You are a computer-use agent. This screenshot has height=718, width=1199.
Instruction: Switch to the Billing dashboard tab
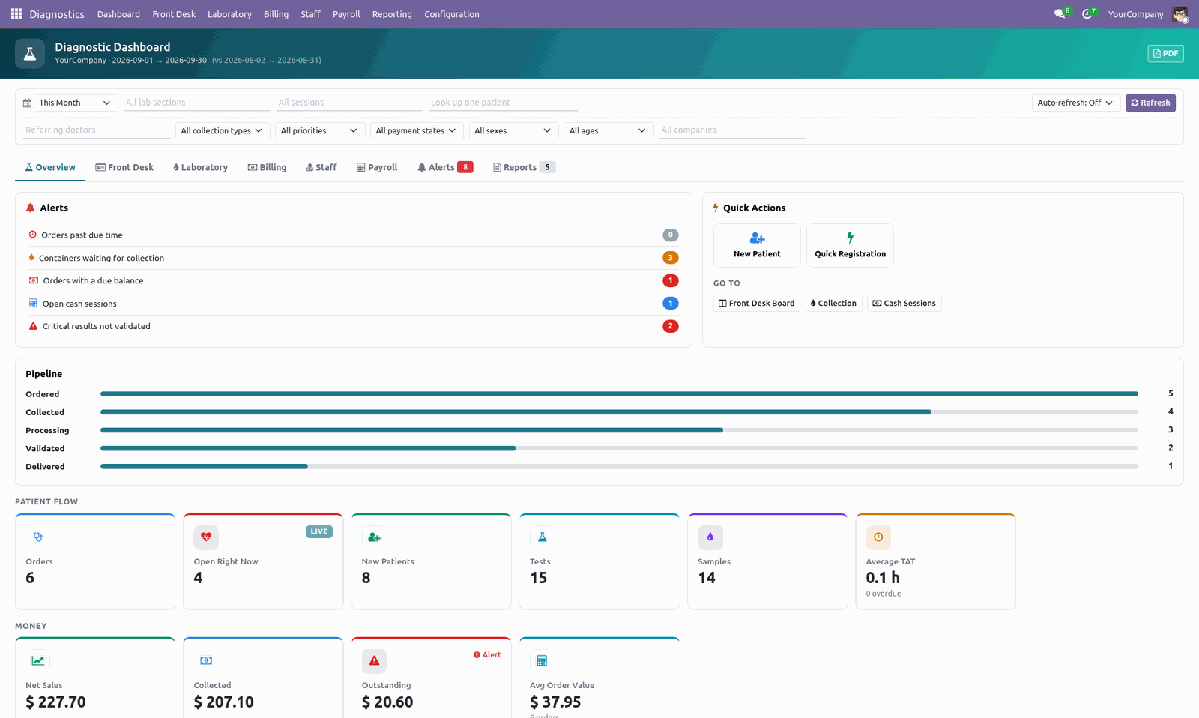(267, 167)
